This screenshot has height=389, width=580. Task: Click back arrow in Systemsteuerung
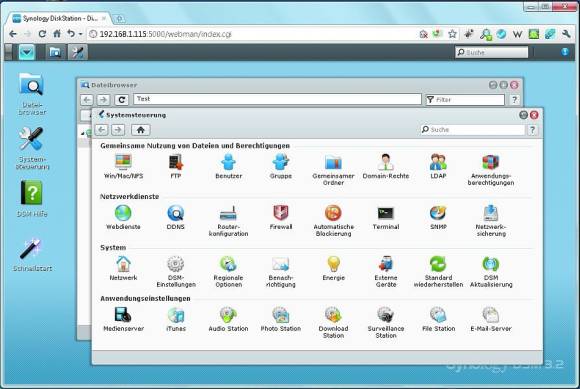[x=102, y=130]
